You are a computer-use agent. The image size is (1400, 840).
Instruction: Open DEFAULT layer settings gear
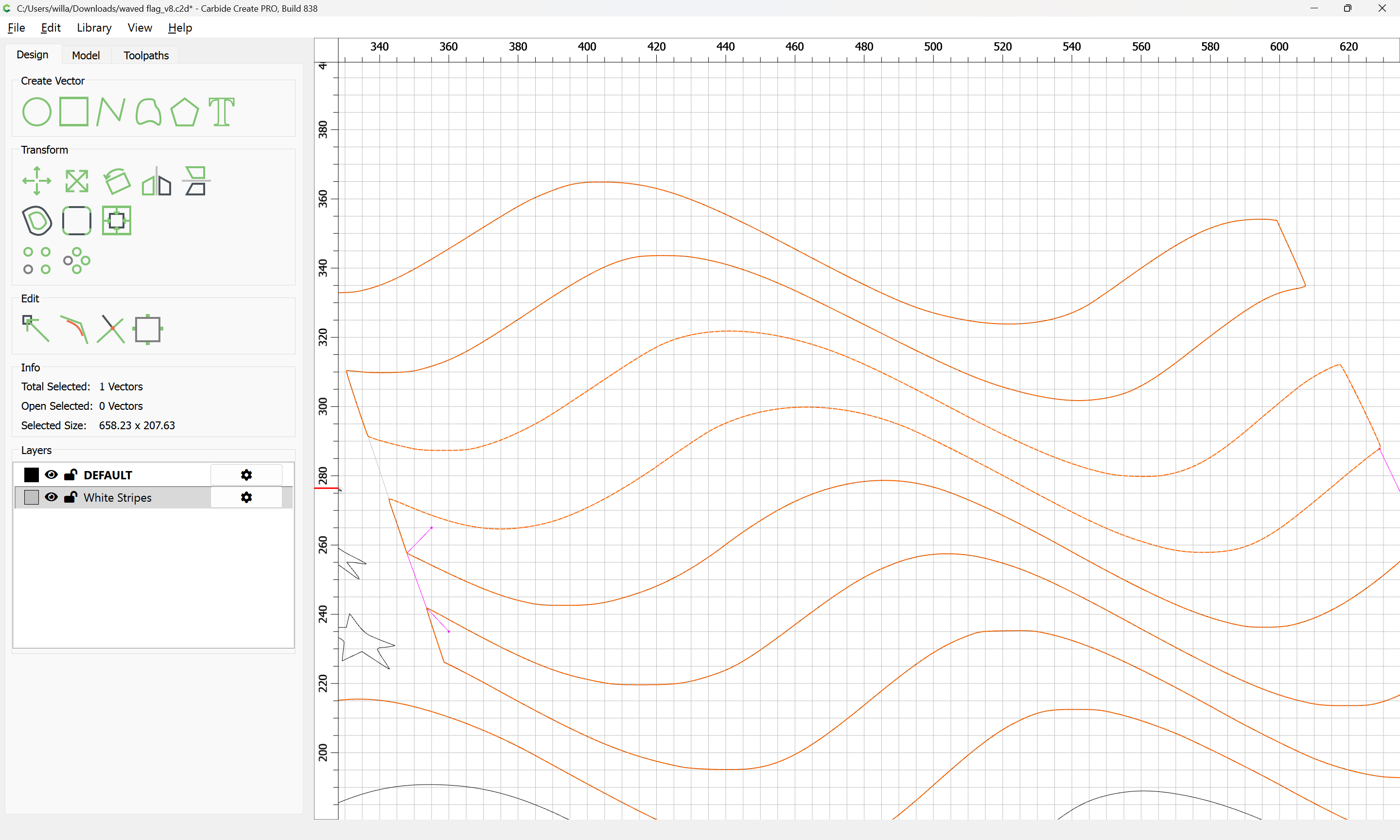pos(246,475)
